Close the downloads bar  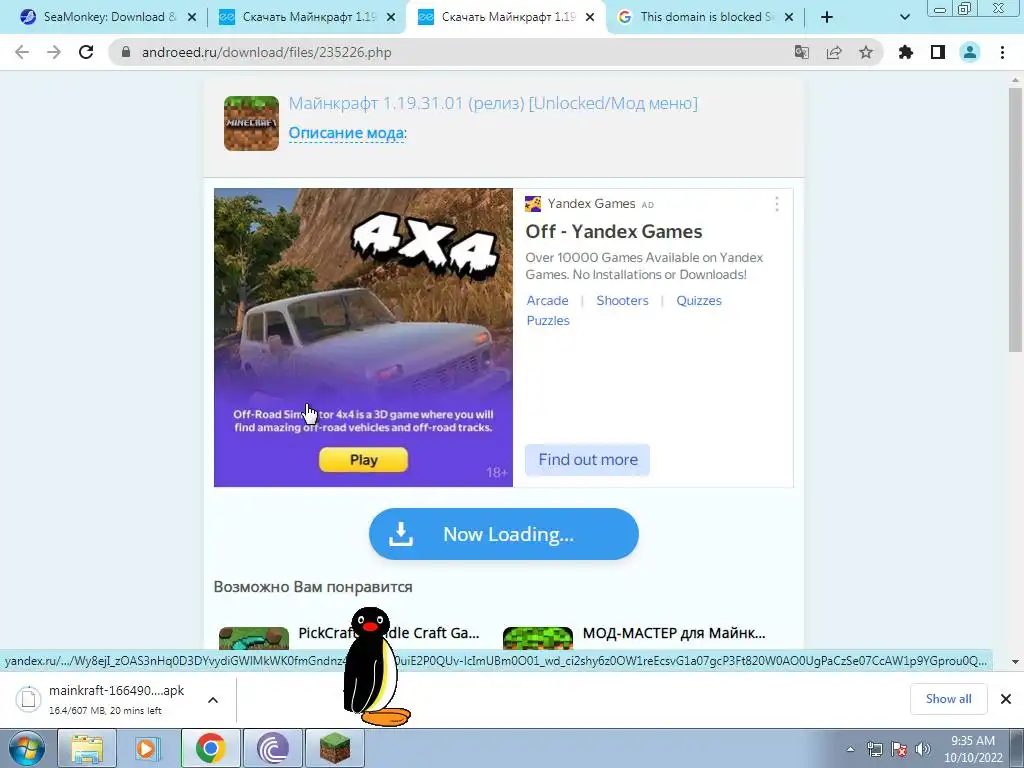click(1006, 699)
